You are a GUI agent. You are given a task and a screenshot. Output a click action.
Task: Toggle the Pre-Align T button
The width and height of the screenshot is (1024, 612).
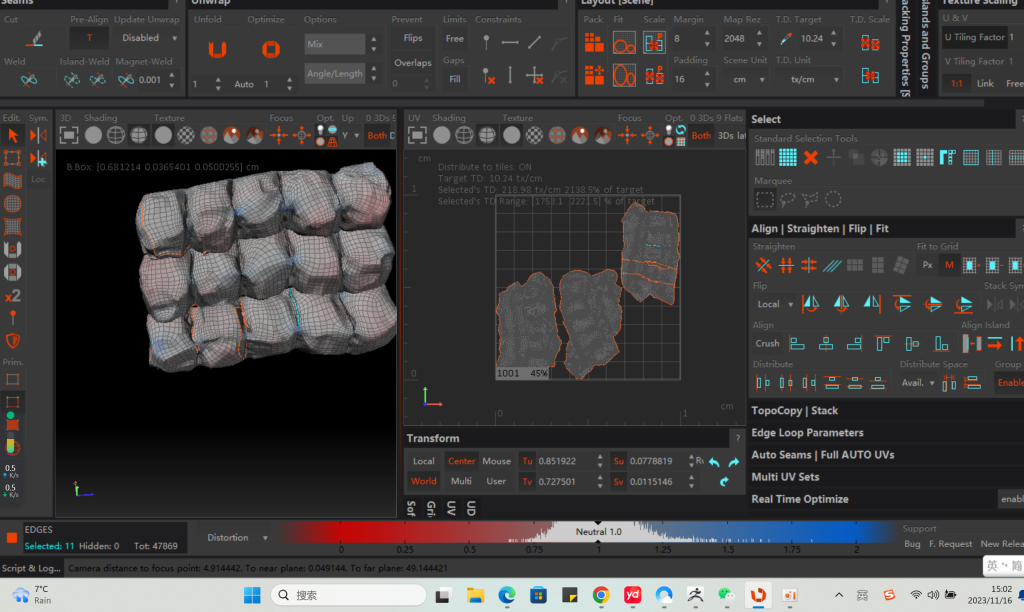coord(89,38)
